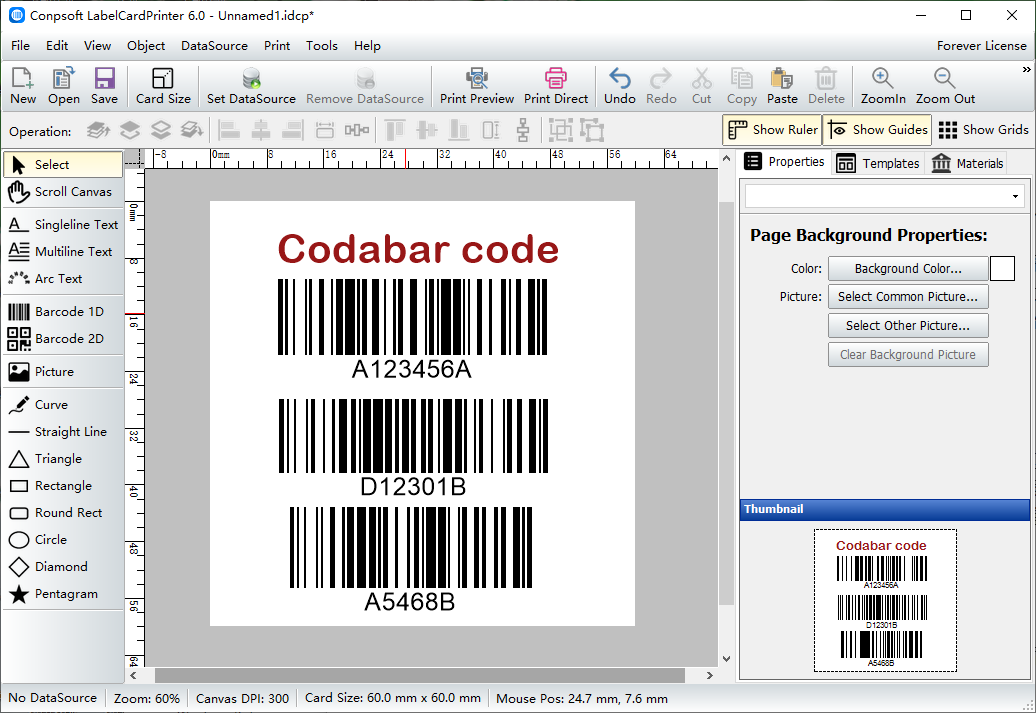Open the Object menu
This screenshot has height=713, width=1036.
[146, 46]
